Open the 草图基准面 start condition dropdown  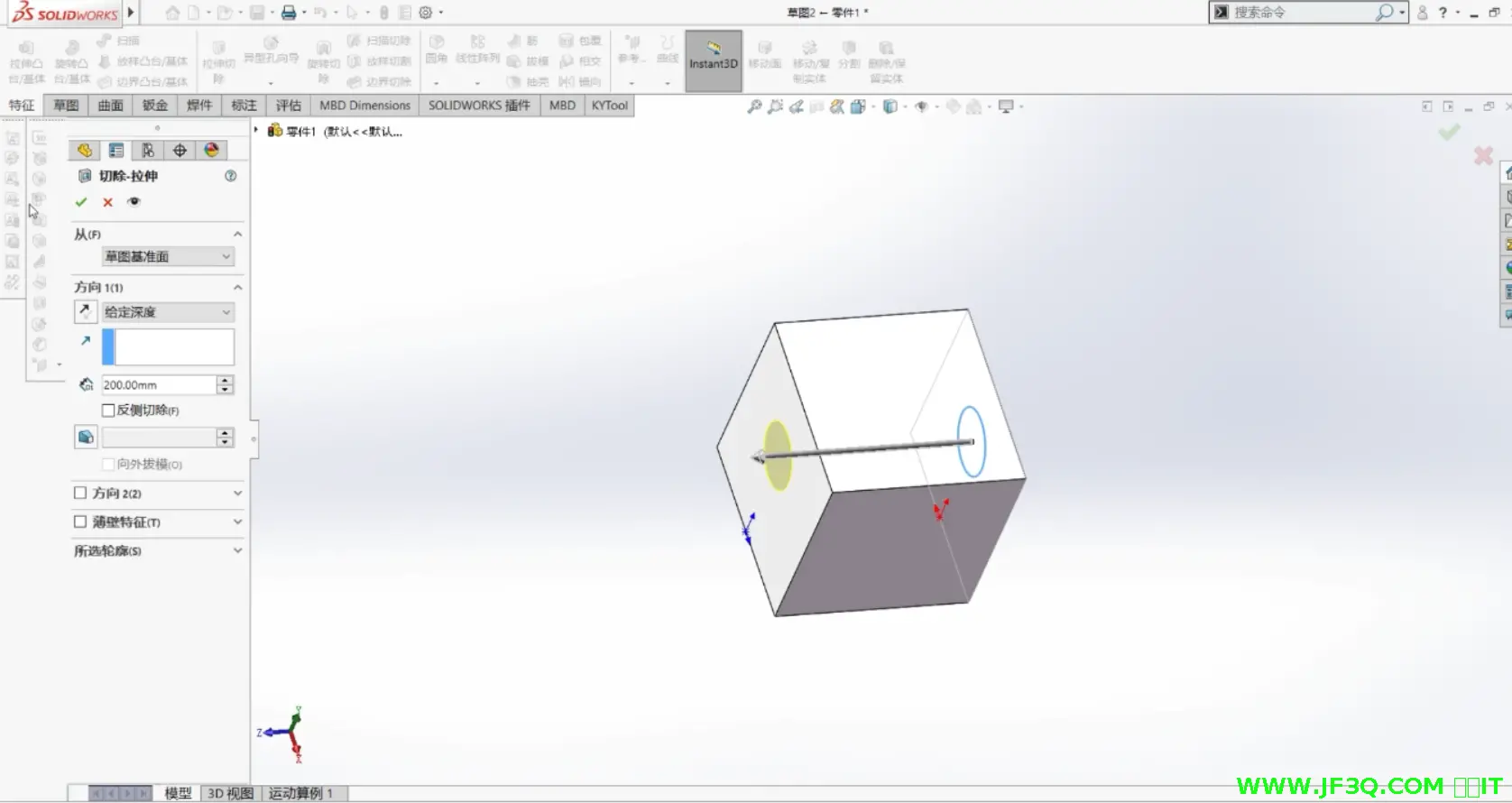pyautogui.click(x=168, y=257)
